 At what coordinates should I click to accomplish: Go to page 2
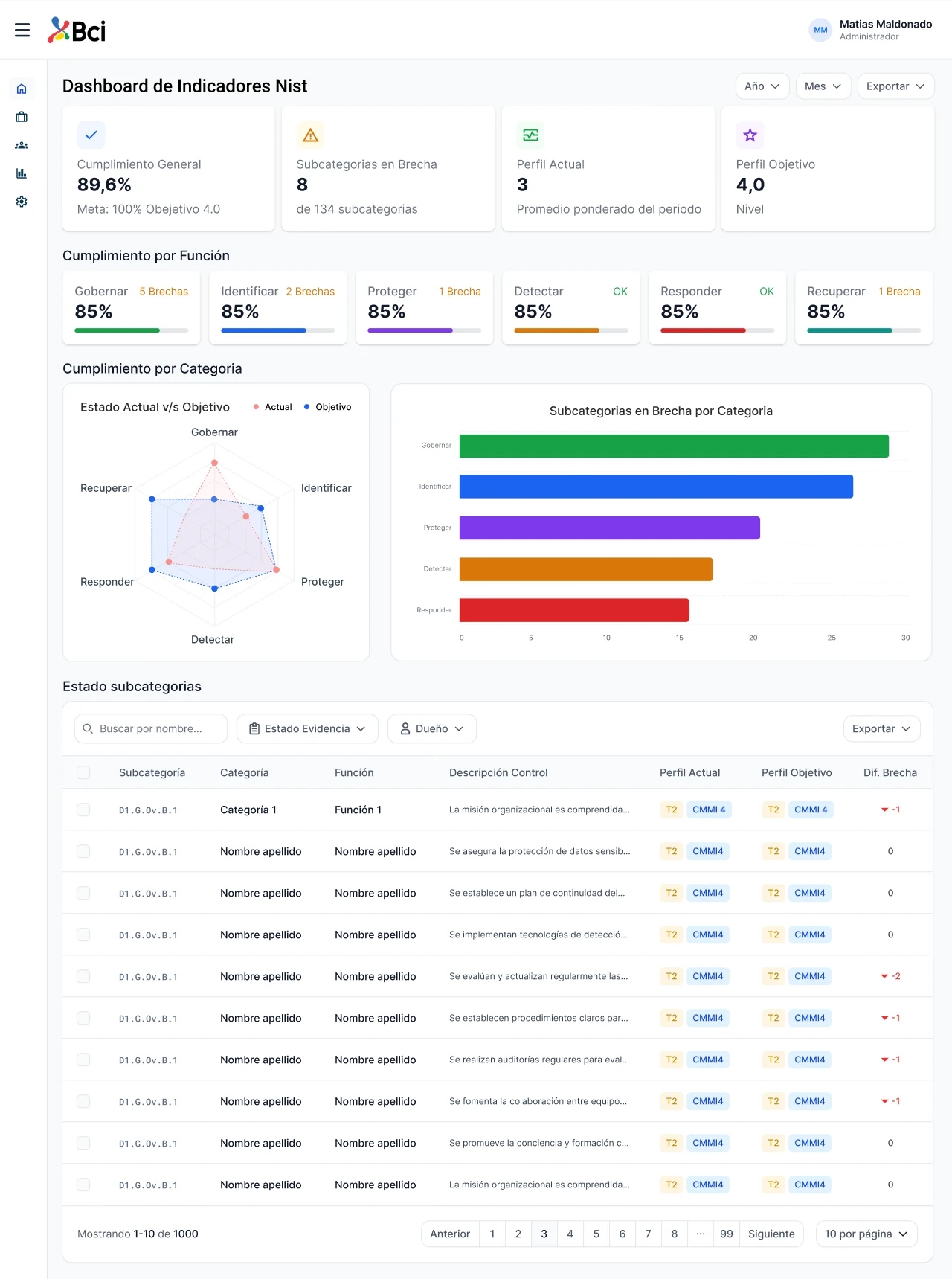[518, 1234]
